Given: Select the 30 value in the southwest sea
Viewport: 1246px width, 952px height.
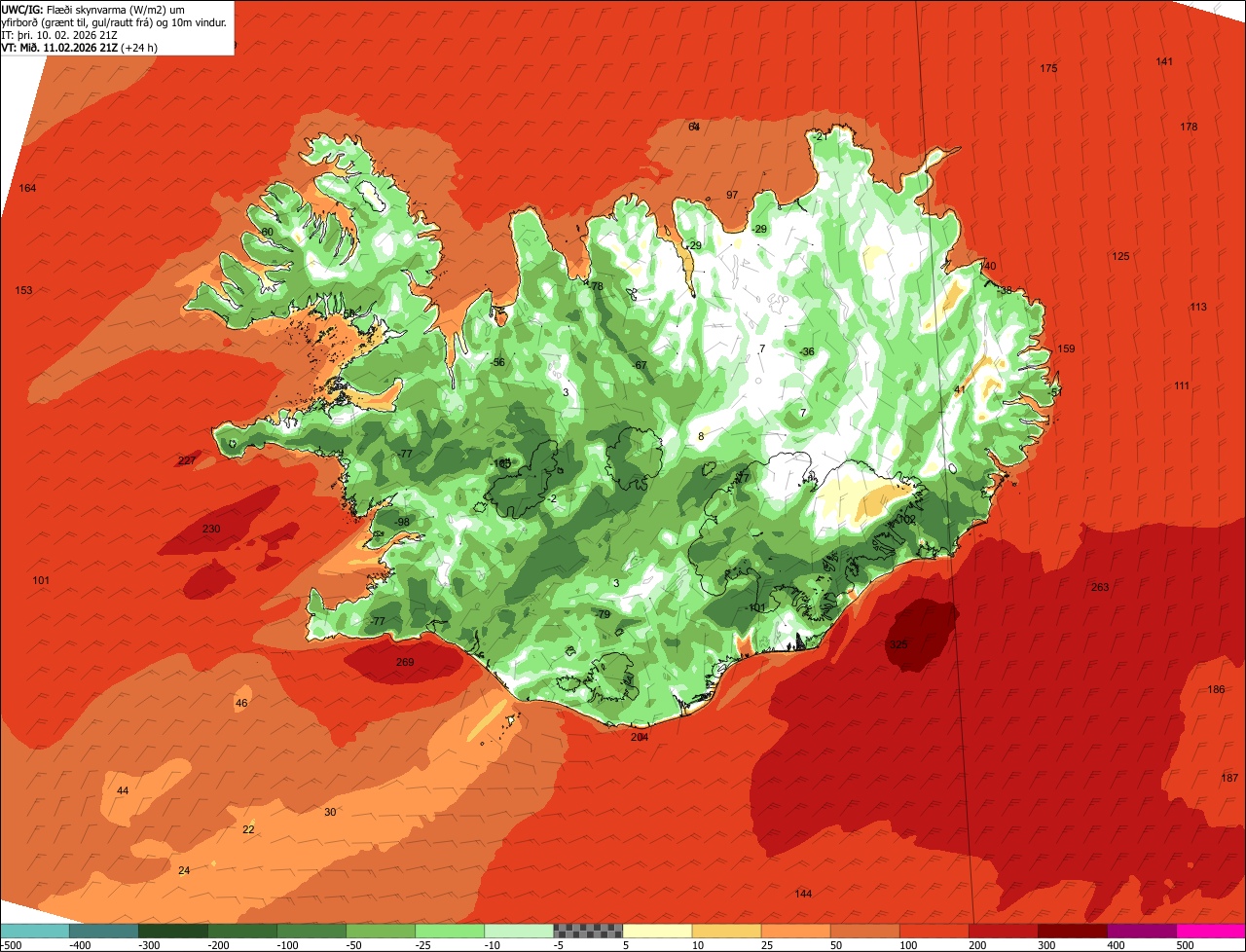Looking at the screenshot, I should (x=330, y=813).
